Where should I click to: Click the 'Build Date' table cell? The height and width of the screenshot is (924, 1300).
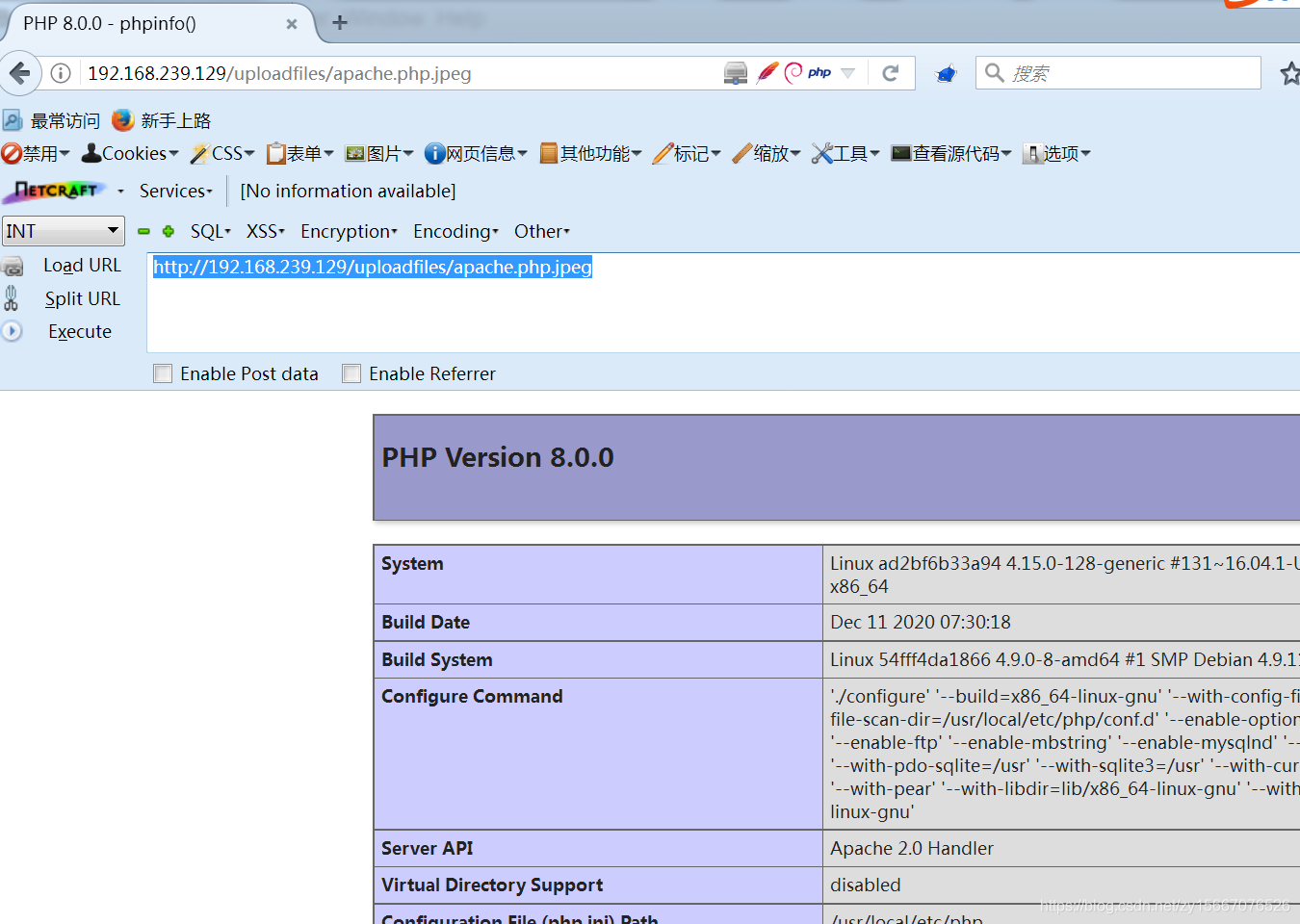pyautogui.click(x=598, y=623)
